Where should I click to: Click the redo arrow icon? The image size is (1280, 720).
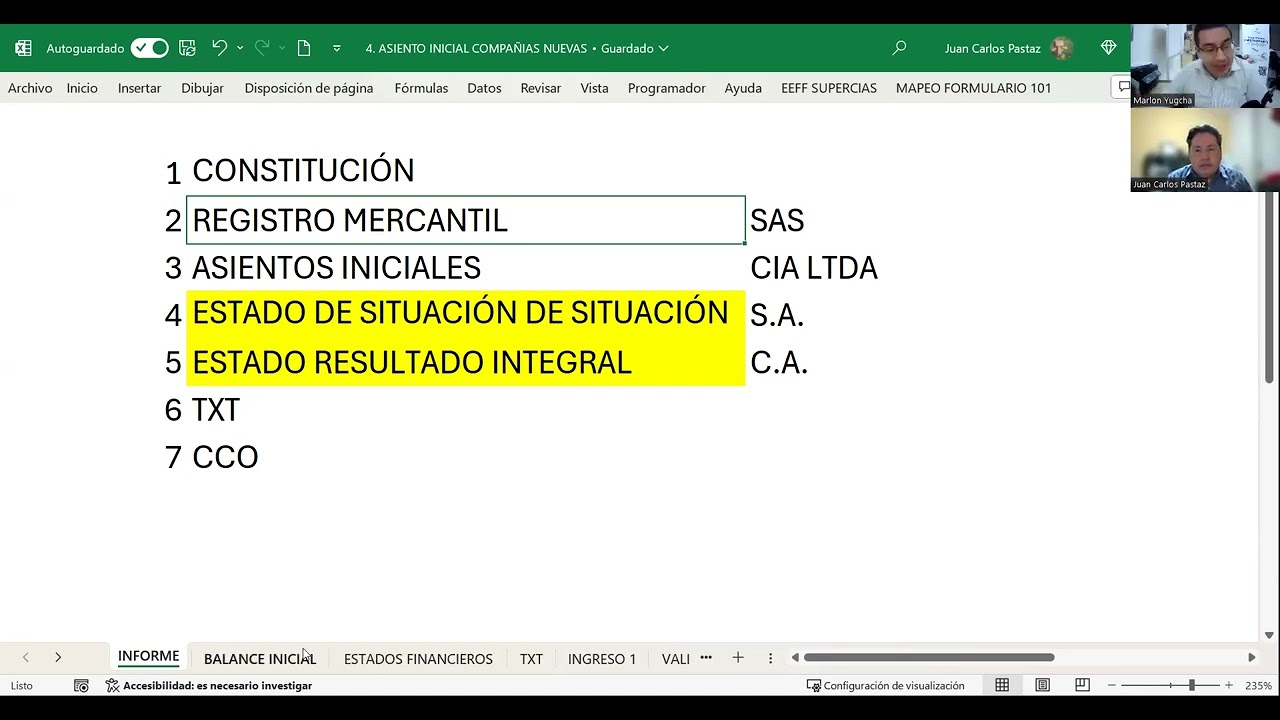262,48
